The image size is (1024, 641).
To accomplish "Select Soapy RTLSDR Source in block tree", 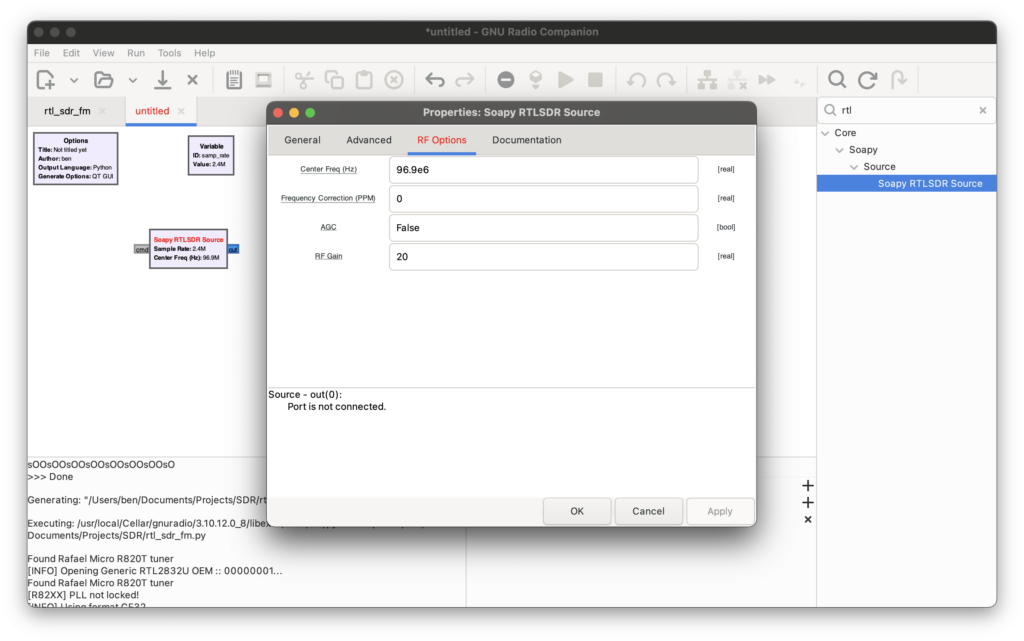I will [x=929, y=184].
